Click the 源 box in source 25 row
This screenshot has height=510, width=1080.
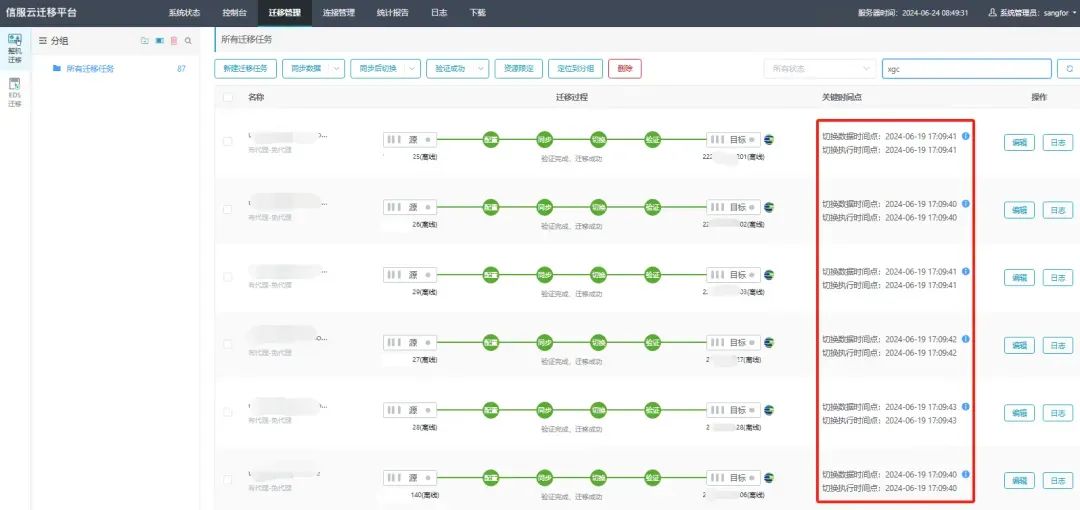coord(410,140)
